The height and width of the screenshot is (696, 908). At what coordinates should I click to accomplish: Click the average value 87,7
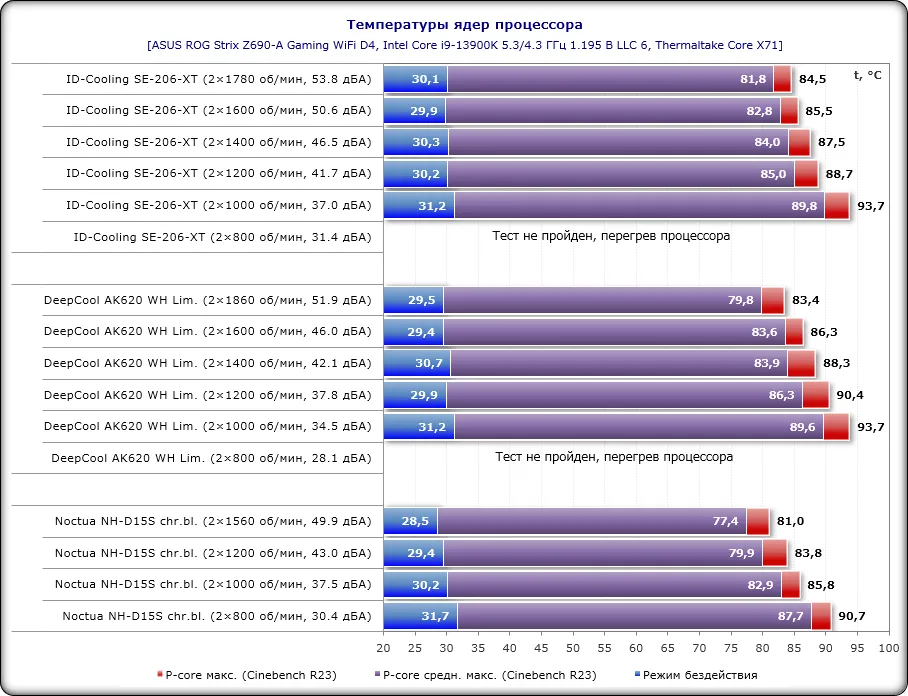click(x=790, y=617)
